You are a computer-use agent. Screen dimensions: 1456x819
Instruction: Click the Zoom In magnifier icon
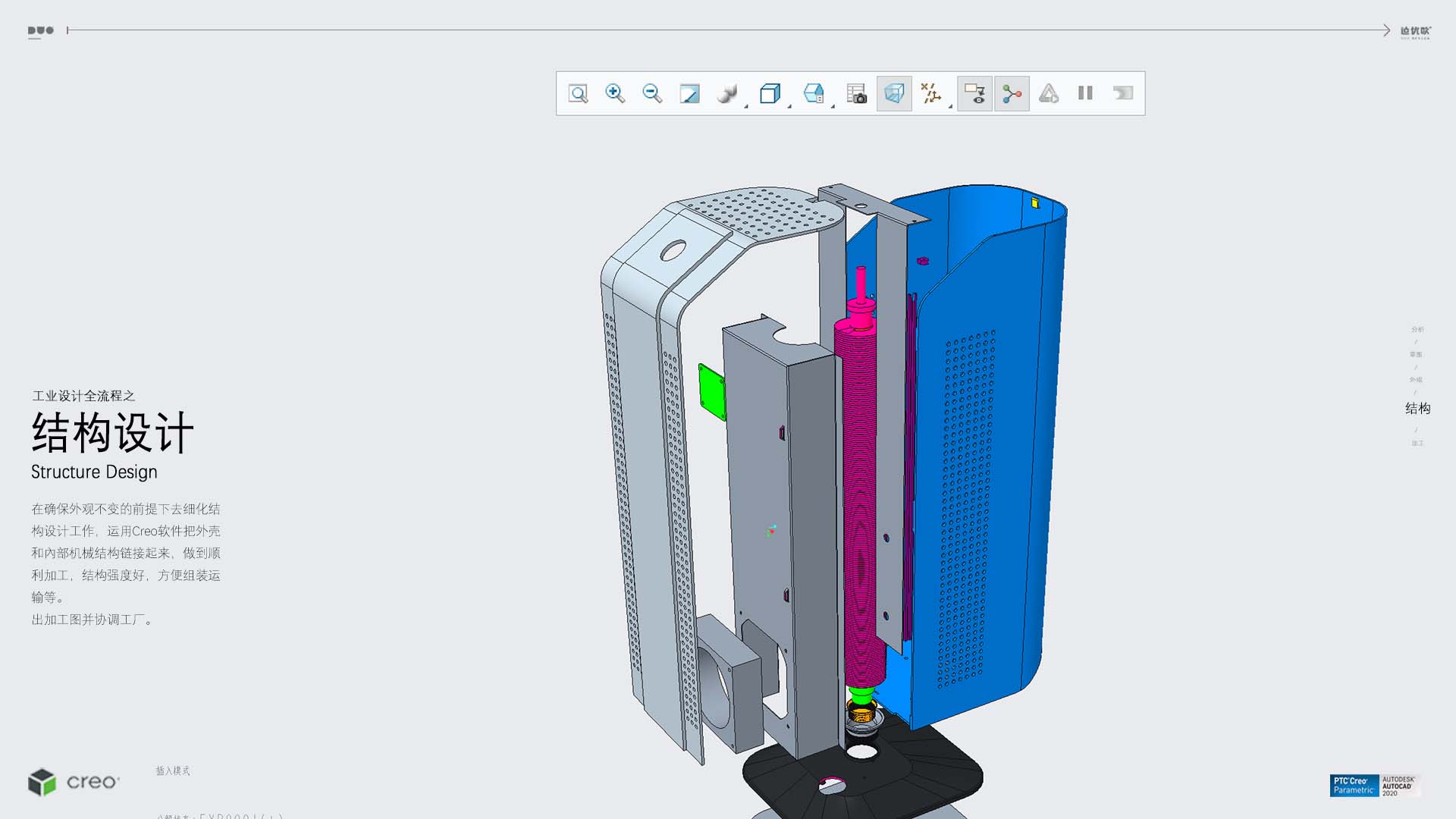[x=615, y=93]
